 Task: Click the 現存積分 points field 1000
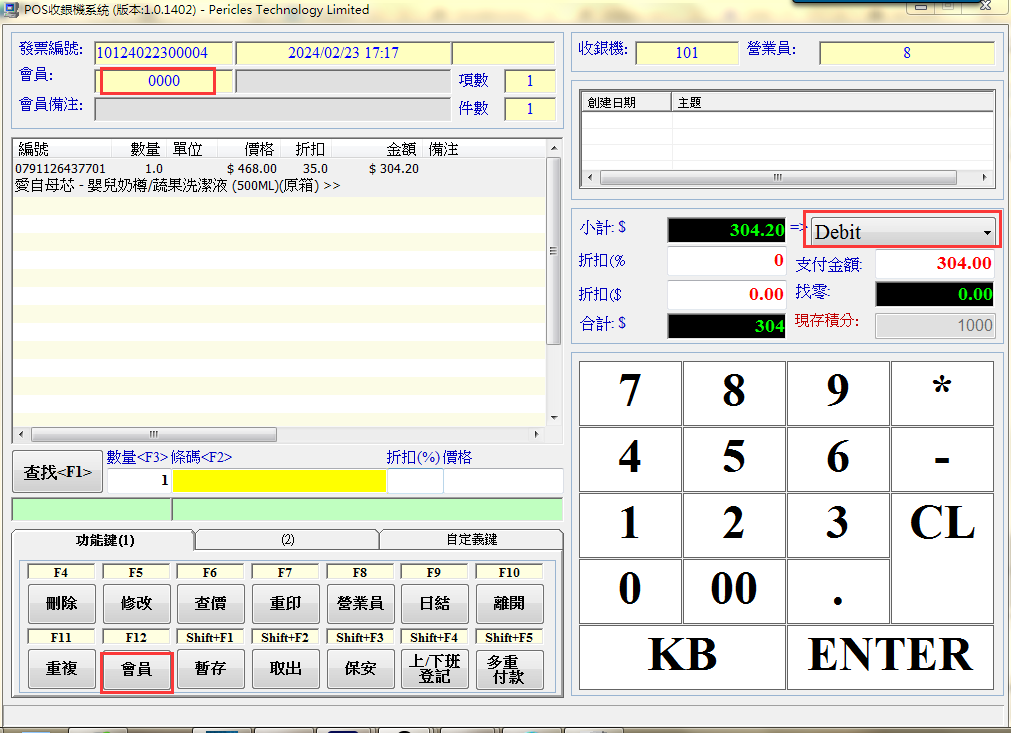pyautogui.click(x=934, y=326)
